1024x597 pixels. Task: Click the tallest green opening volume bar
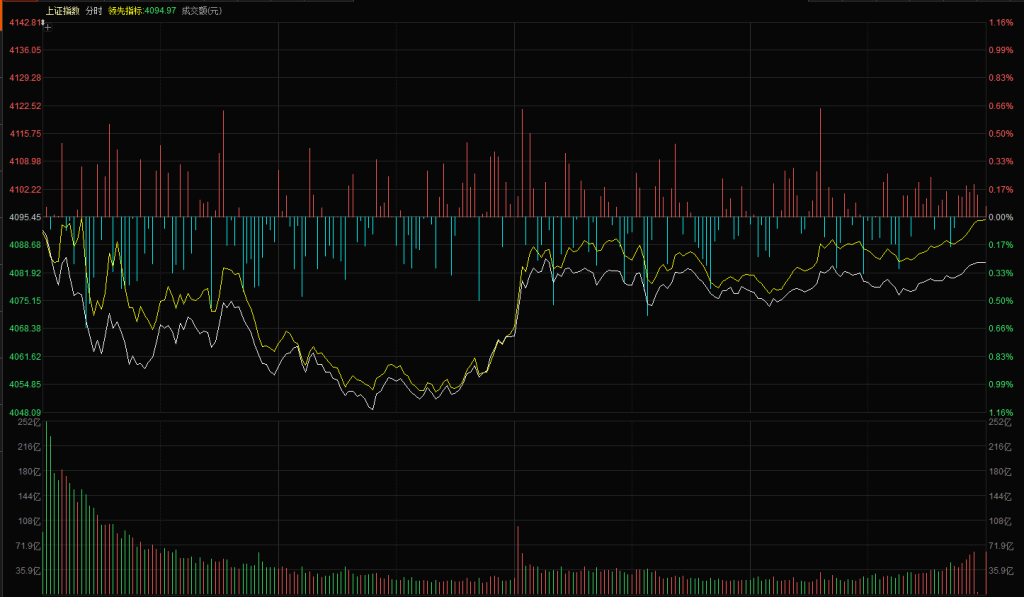coord(47,510)
